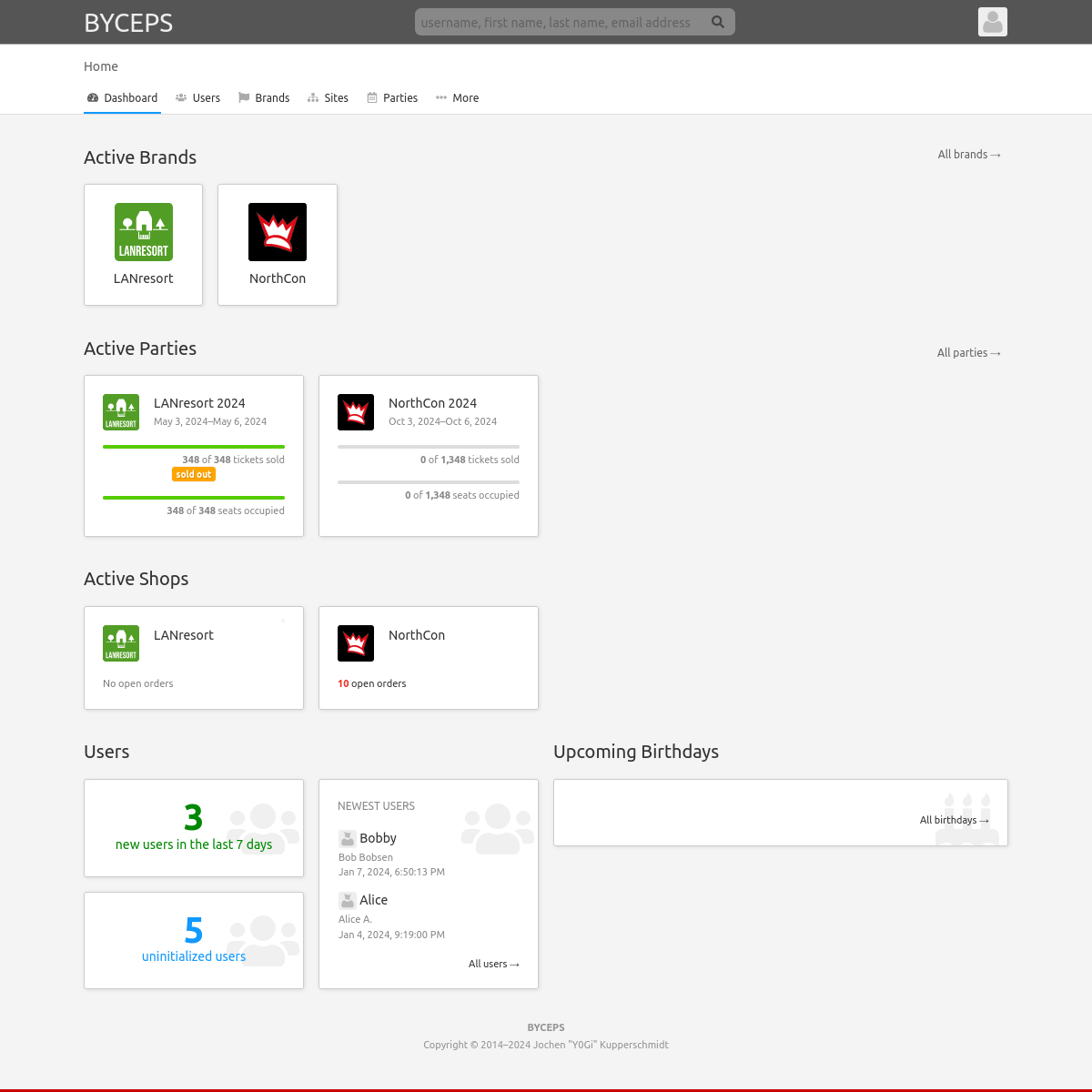The width and height of the screenshot is (1092, 1092).
Task: Click NorthCon 2024 party logo
Action: [x=356, y=412]
